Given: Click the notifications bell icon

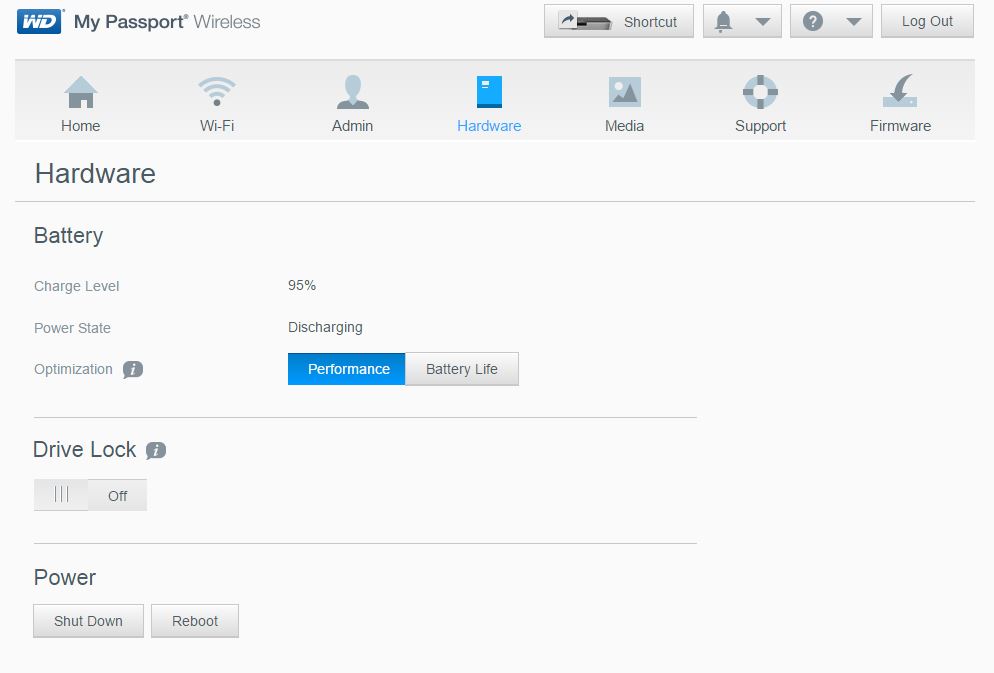Looking at the screenshot, I should (723, 22).
